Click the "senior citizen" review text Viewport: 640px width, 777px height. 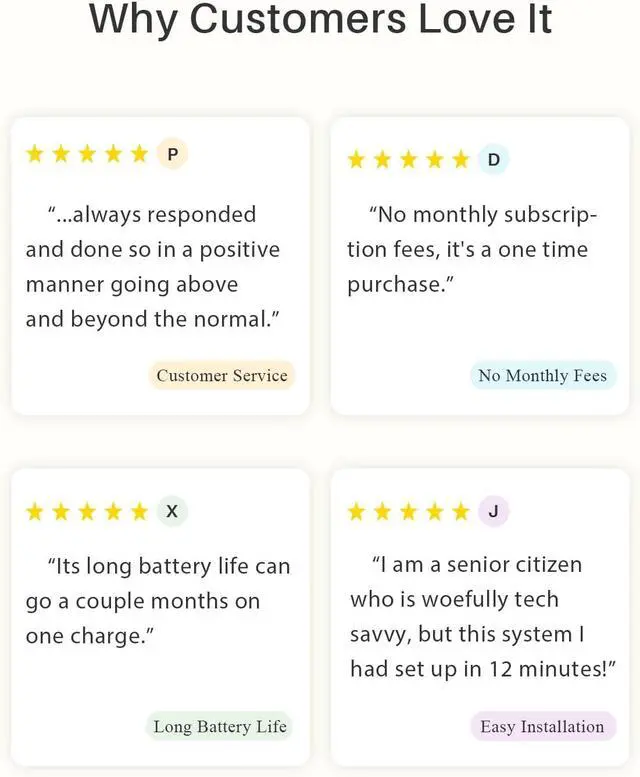[x=478, y=617]
